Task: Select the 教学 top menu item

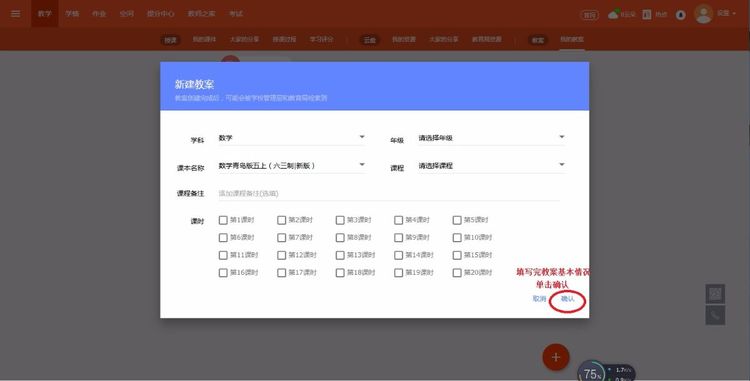Action: 44,14
